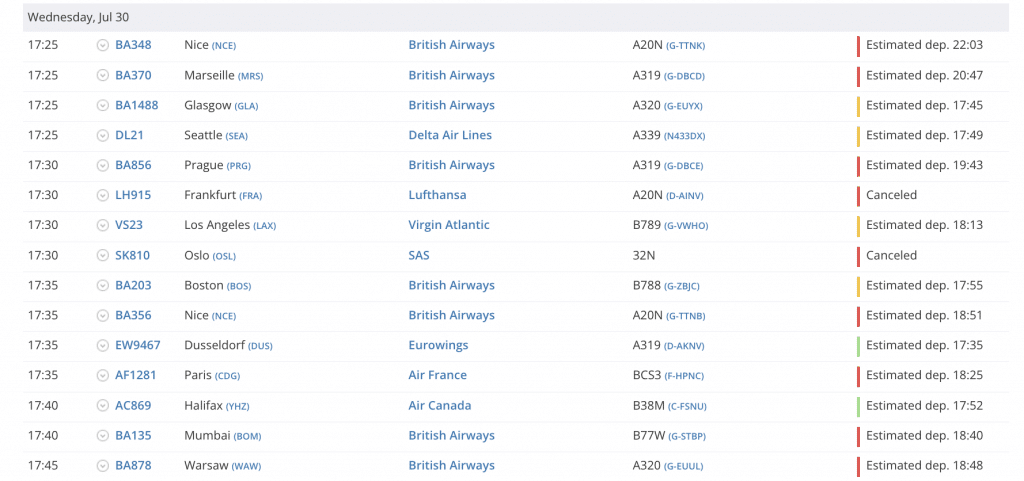
Task: Expand the BA135 Mumbai flight row
Action: [x=102, y=435]
